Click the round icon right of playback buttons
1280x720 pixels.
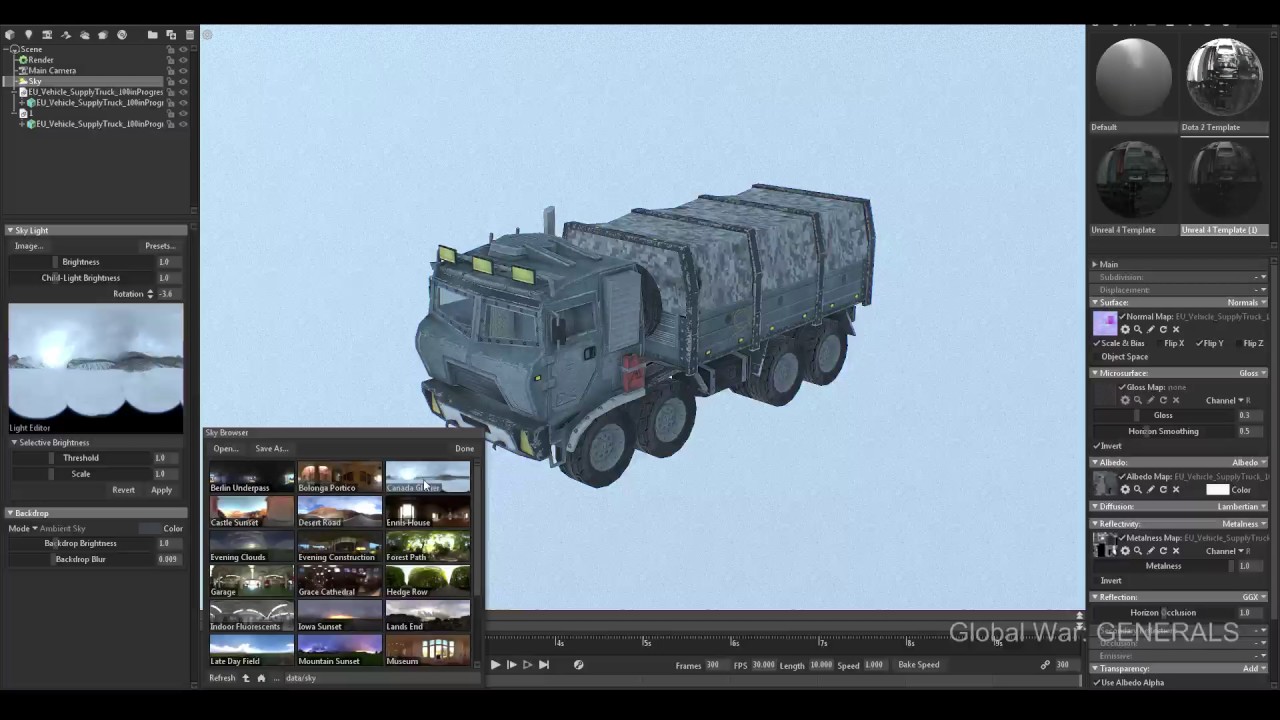tap(578, 665)
